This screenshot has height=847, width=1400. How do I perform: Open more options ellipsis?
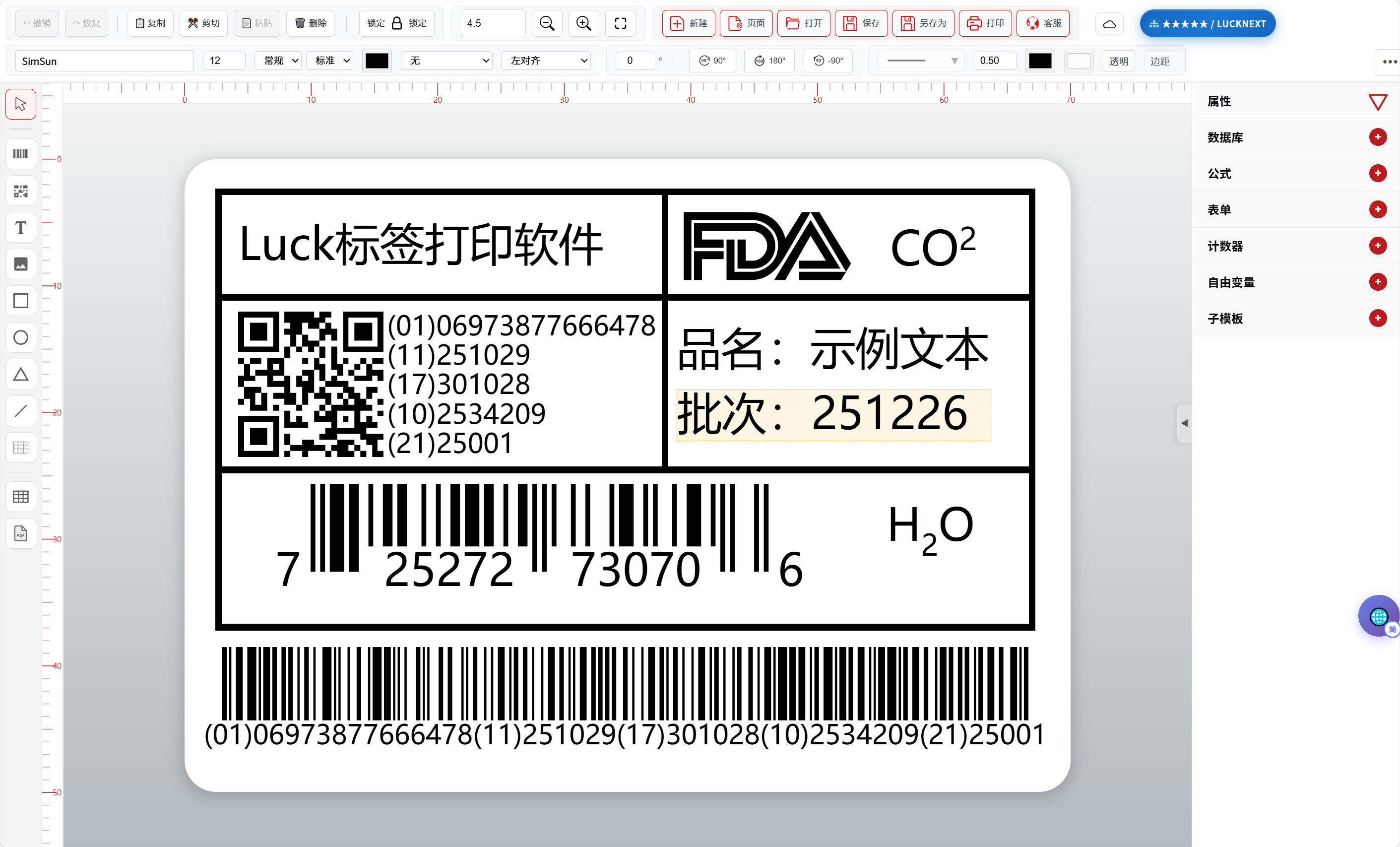[1389, 62]
